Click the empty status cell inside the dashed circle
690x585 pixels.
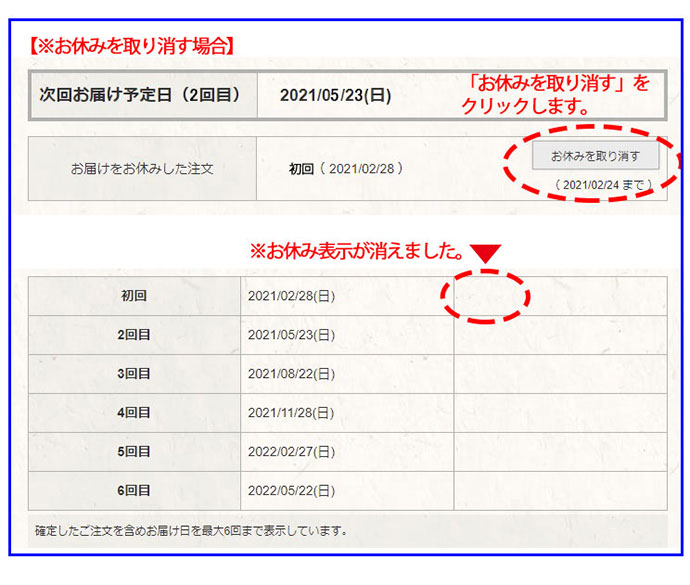[485, 296]
